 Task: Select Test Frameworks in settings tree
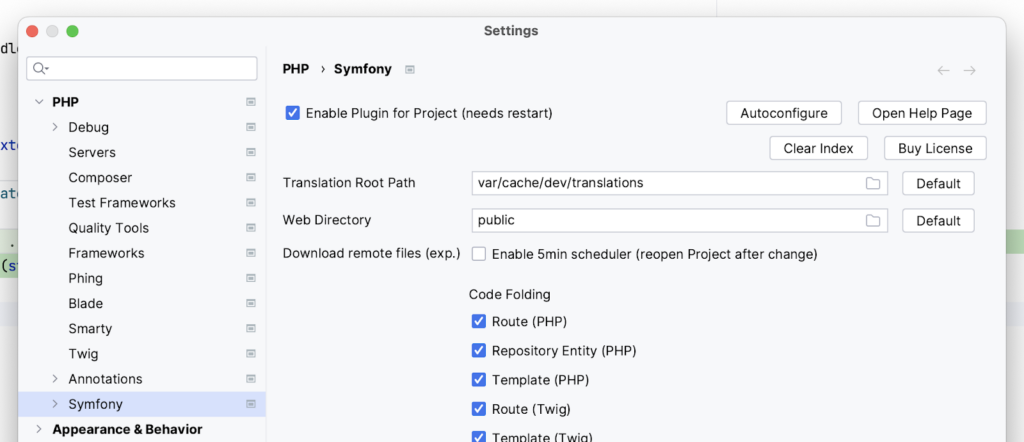pos(122,203)
